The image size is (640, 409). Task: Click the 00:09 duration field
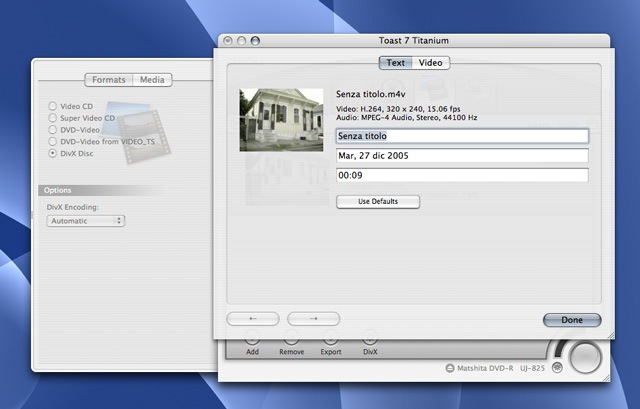[462, 175]
